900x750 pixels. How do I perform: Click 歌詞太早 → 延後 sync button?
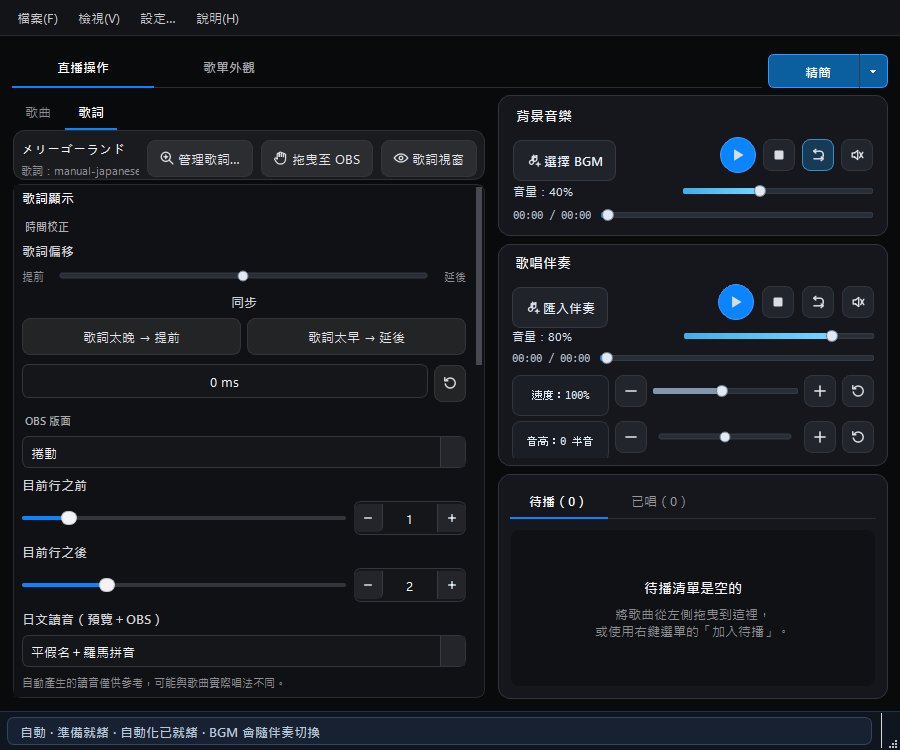(x=356, y=337)
